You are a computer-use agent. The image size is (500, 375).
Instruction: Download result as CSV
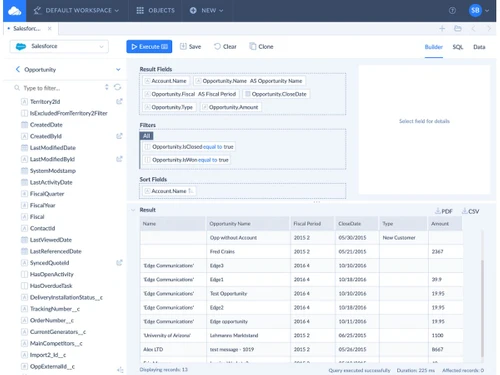point(470,211)
